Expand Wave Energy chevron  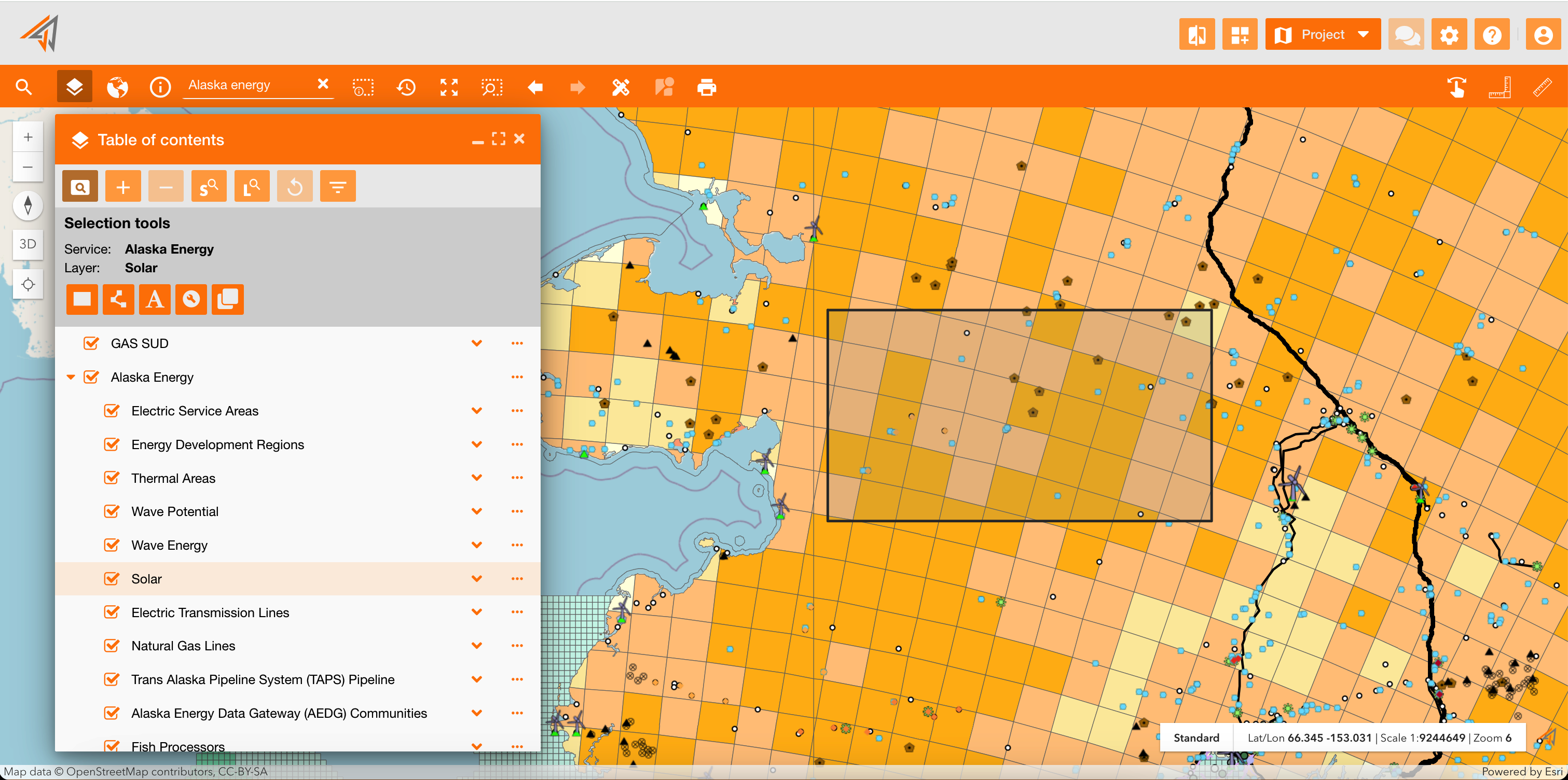477,545
